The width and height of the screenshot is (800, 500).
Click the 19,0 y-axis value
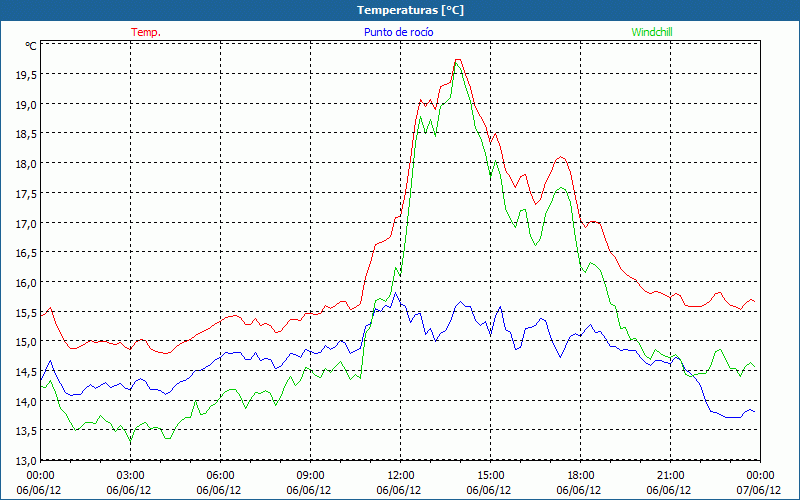pyautogui.click(x=27, y=105)
